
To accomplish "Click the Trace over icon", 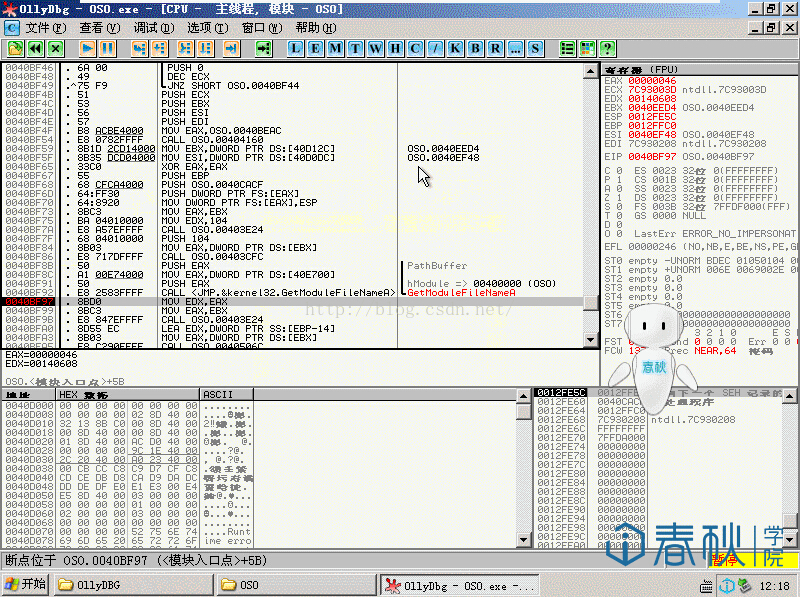I will 205,49.
